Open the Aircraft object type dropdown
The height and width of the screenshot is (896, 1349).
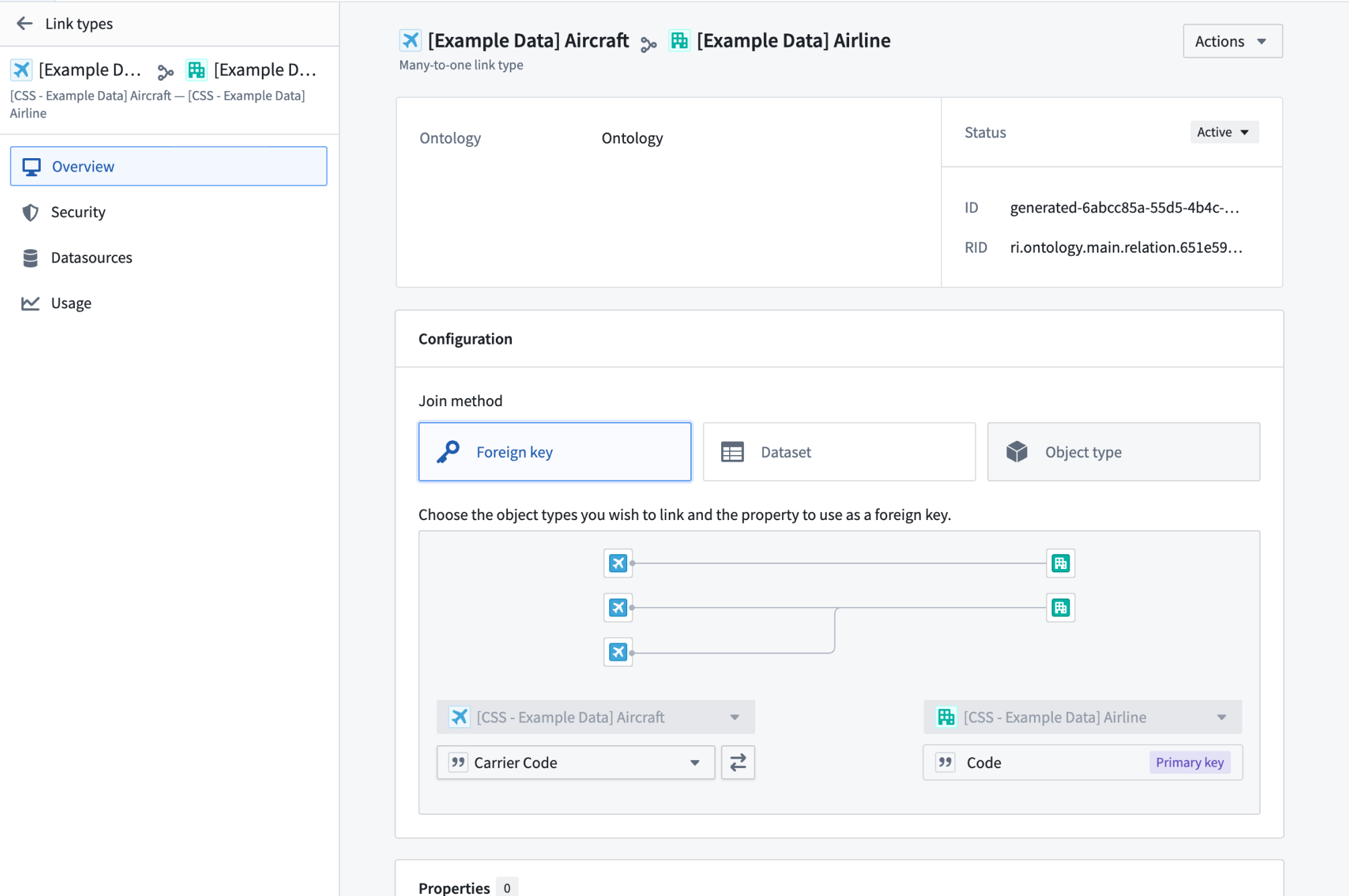595,717
